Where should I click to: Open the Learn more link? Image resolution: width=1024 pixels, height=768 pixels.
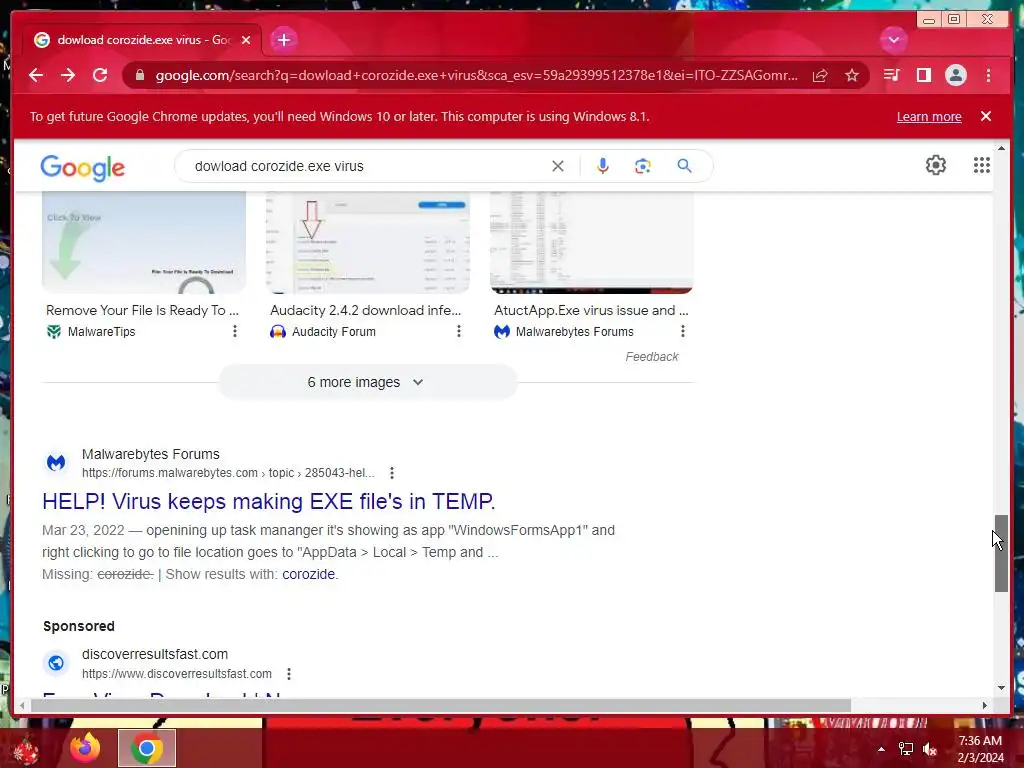[x=929, y=116]
